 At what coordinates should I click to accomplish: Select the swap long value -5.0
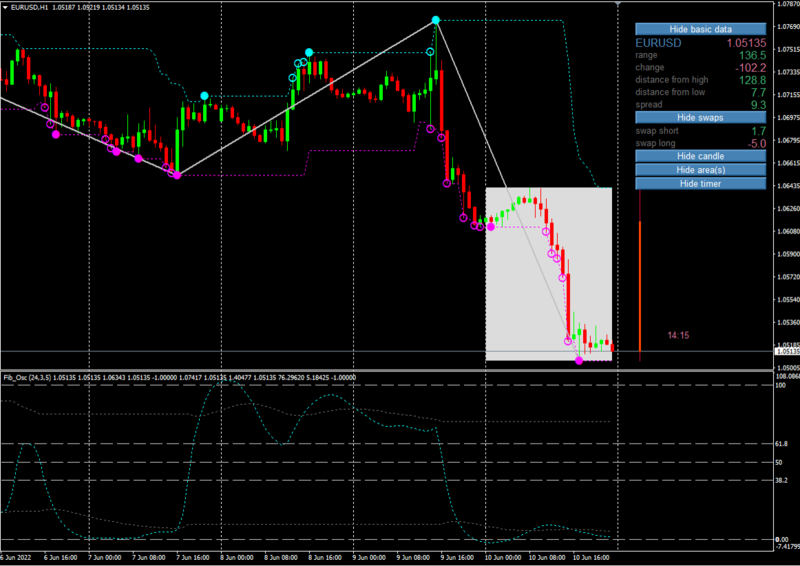[757, 144]
